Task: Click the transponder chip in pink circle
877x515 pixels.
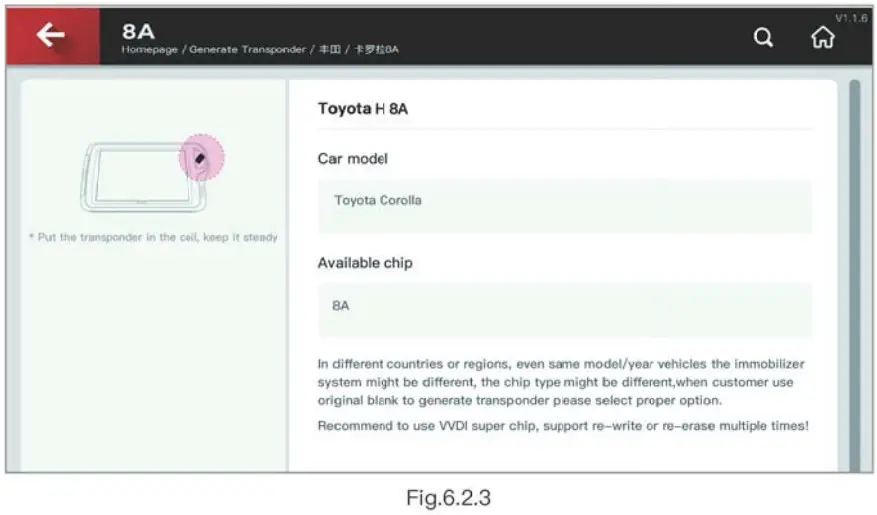Action: click(x=201, y=158)
